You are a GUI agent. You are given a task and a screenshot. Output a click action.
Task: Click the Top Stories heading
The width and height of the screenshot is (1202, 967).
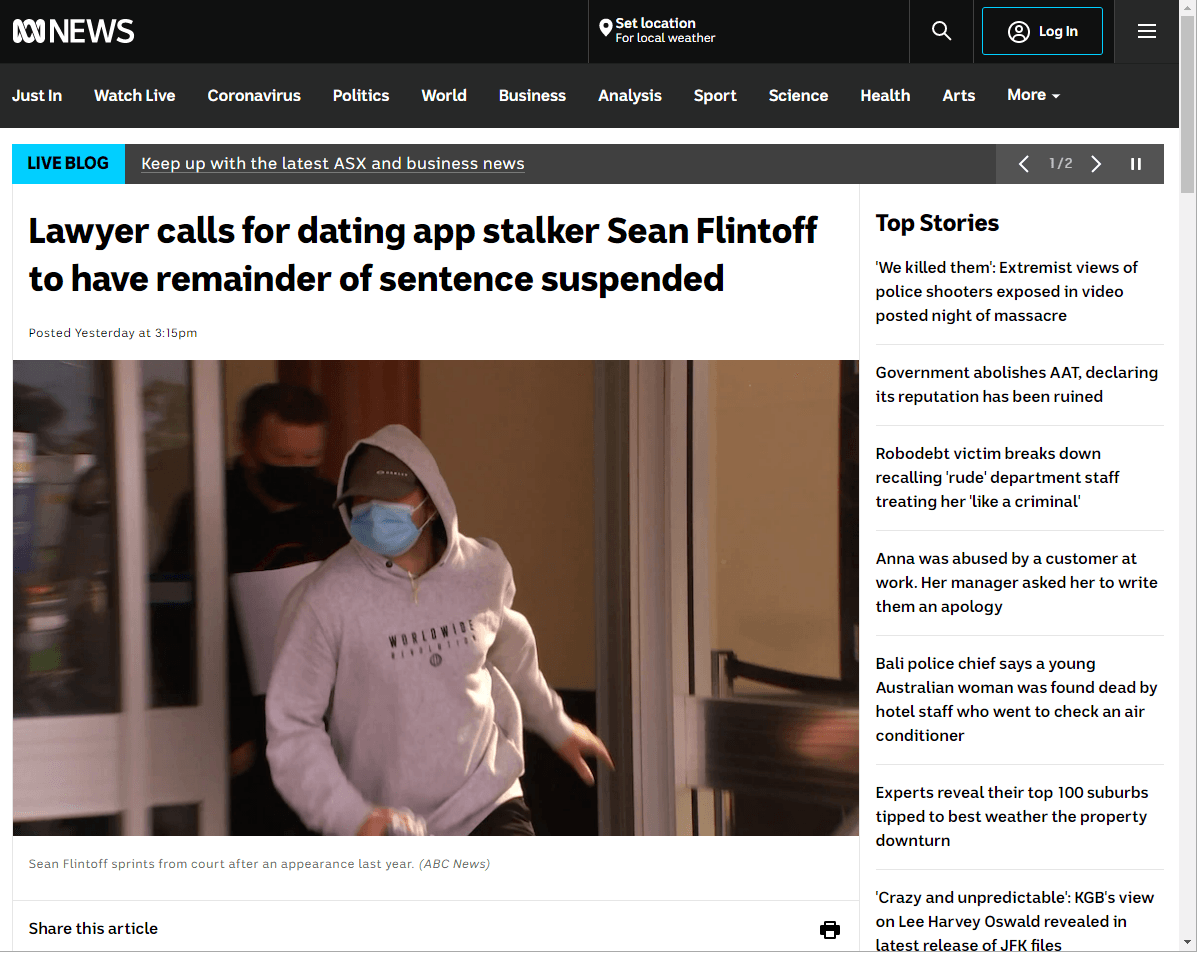(937, 223)
